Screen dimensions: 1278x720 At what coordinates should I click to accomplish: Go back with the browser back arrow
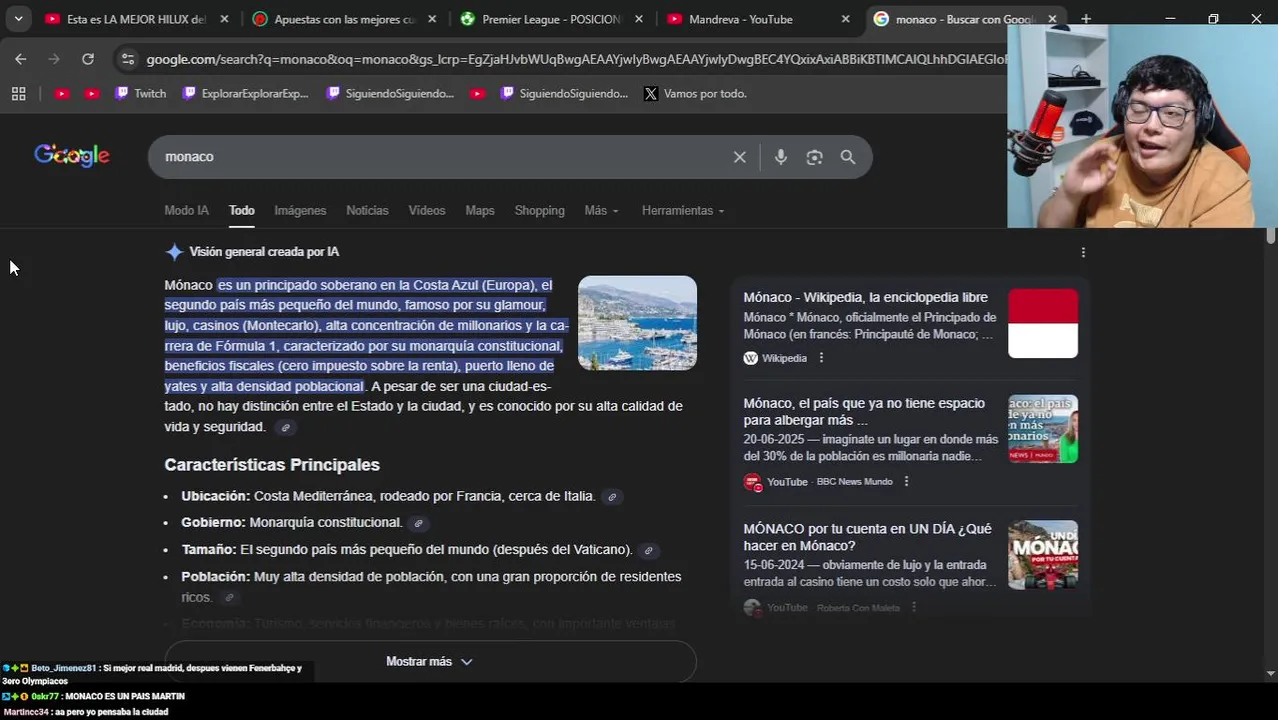(21, 59)
